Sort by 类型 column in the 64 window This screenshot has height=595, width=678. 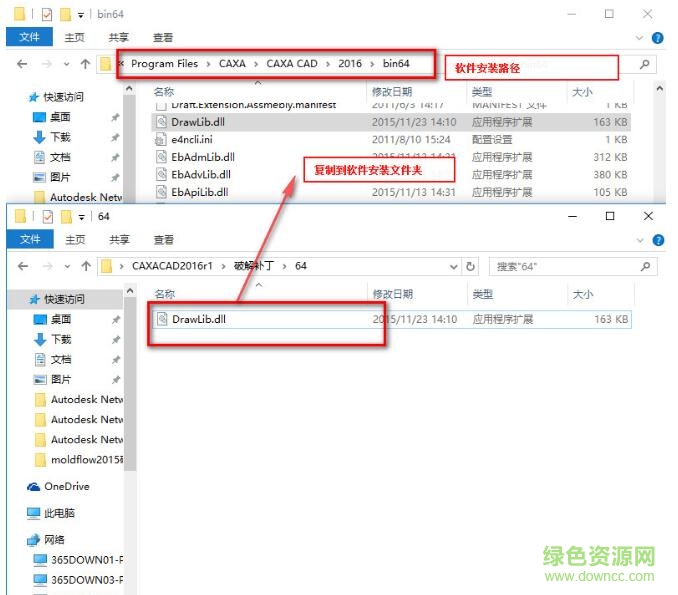[x=483, y=294]
